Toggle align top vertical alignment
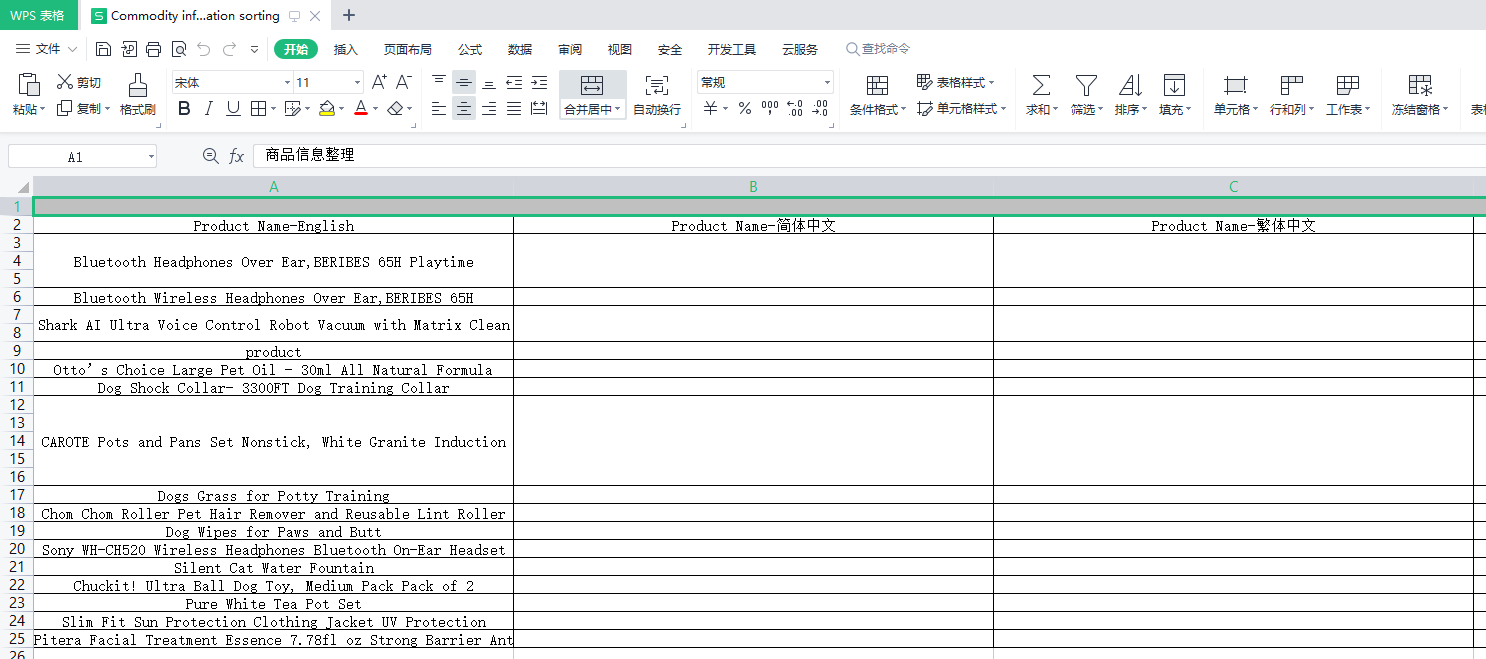Viewport: 1486px width, 659px height. 439,82
